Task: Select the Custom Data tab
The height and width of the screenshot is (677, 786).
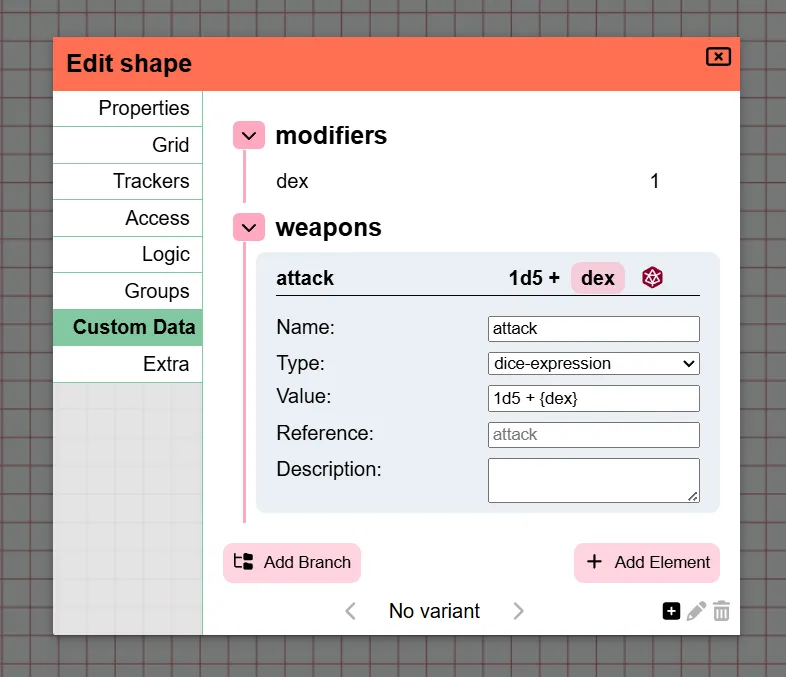Action: 128,327
